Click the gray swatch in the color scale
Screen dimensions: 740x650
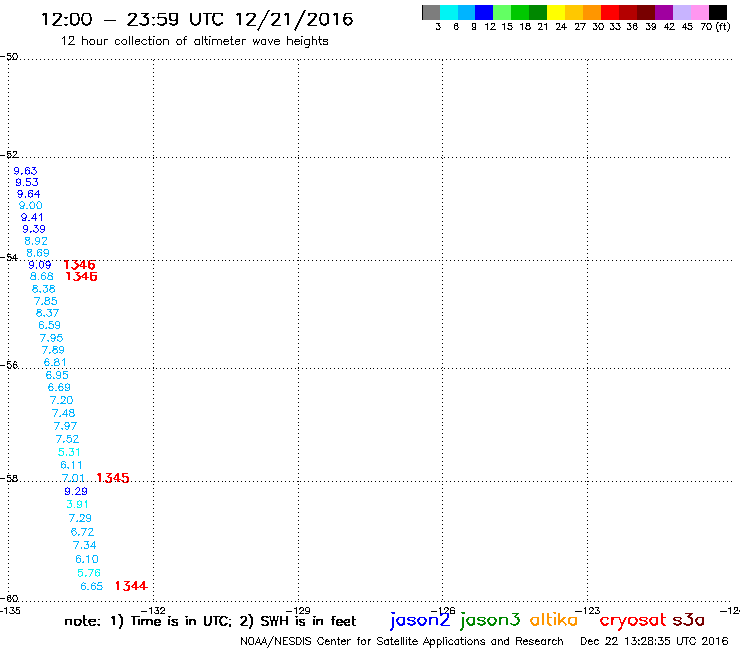431,12
